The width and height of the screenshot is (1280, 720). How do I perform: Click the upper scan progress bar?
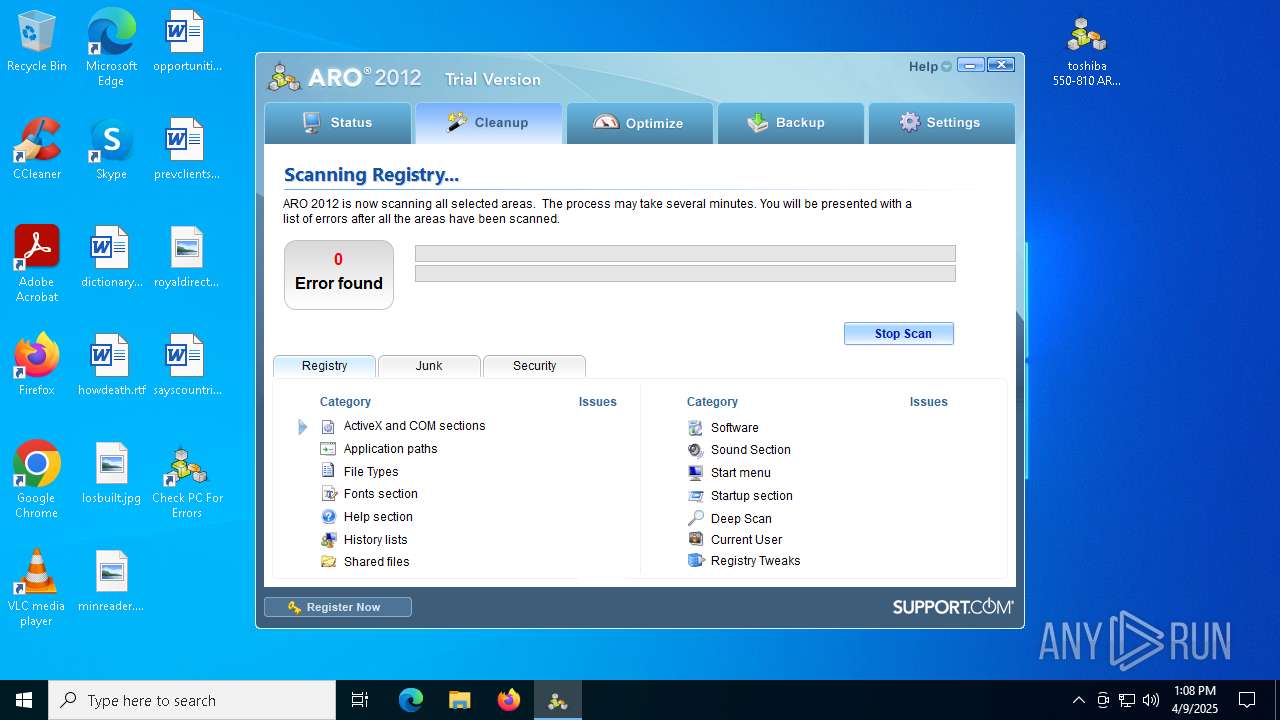click(685, 254)
